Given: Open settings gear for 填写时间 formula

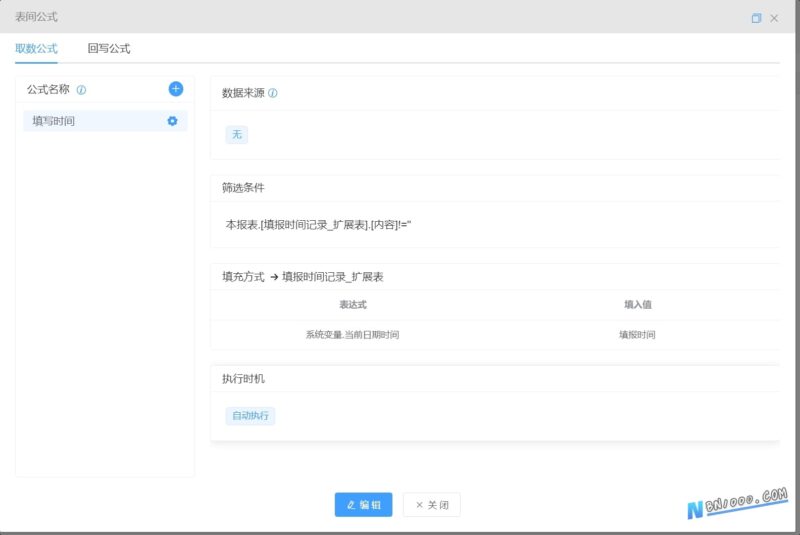Looking at the screenshot, I should (x=172, y=121).
